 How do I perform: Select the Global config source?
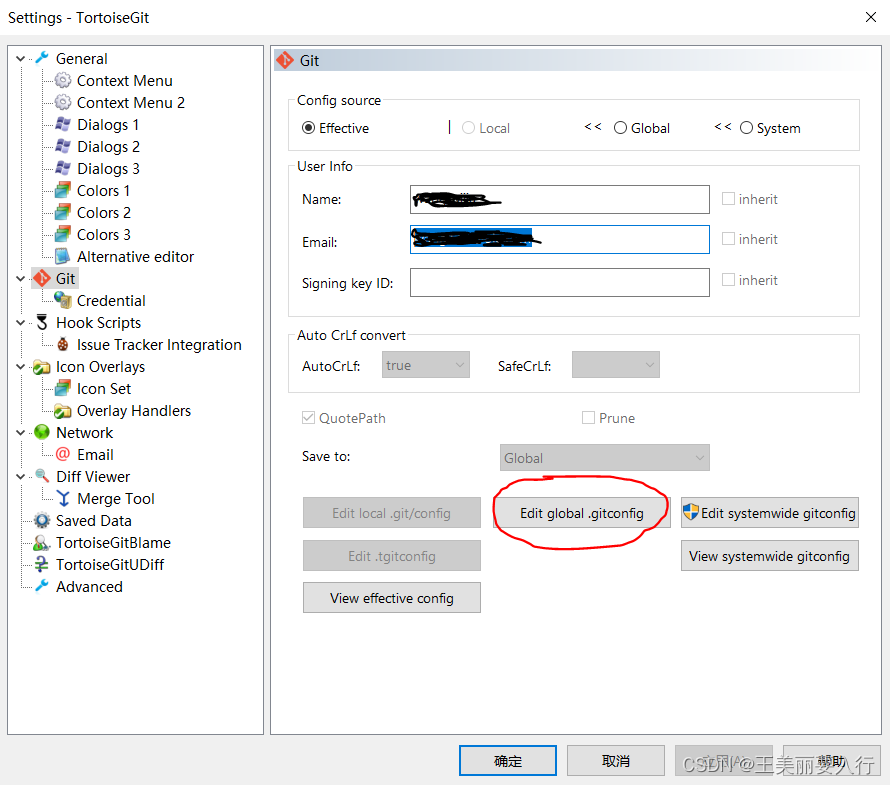[x=620, y=128]
